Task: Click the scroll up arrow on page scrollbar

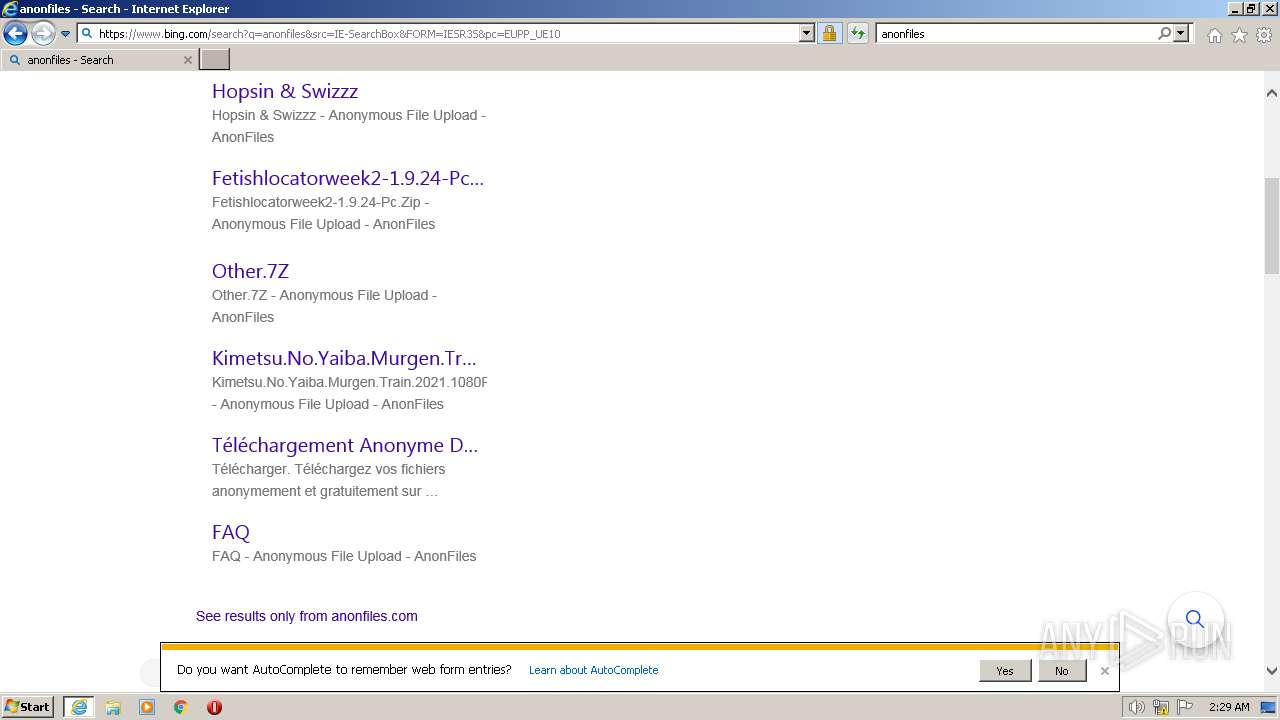Action: (x=1271, y=93)
